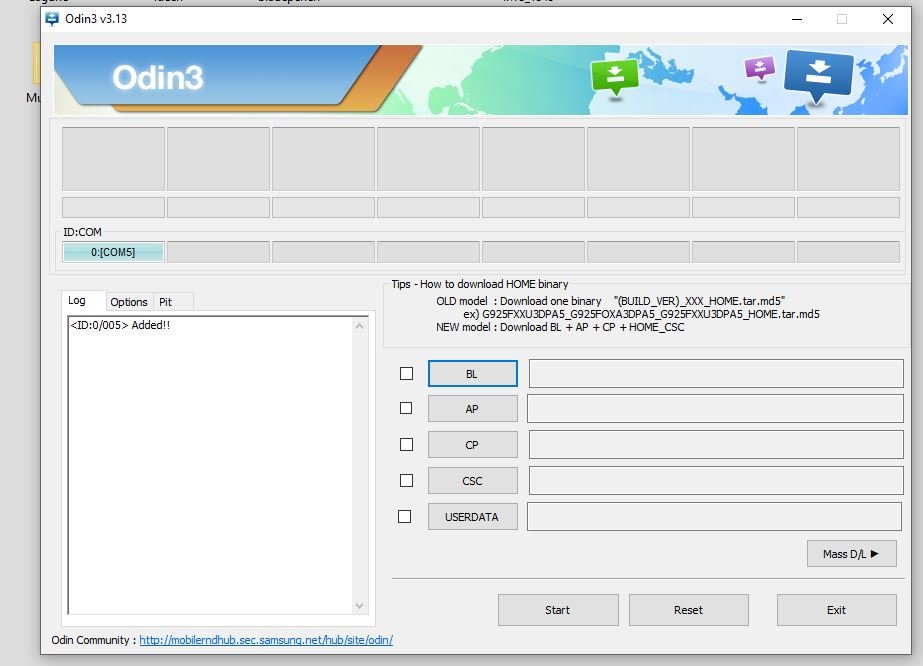Browse for a CP file

tap(473, 445)
